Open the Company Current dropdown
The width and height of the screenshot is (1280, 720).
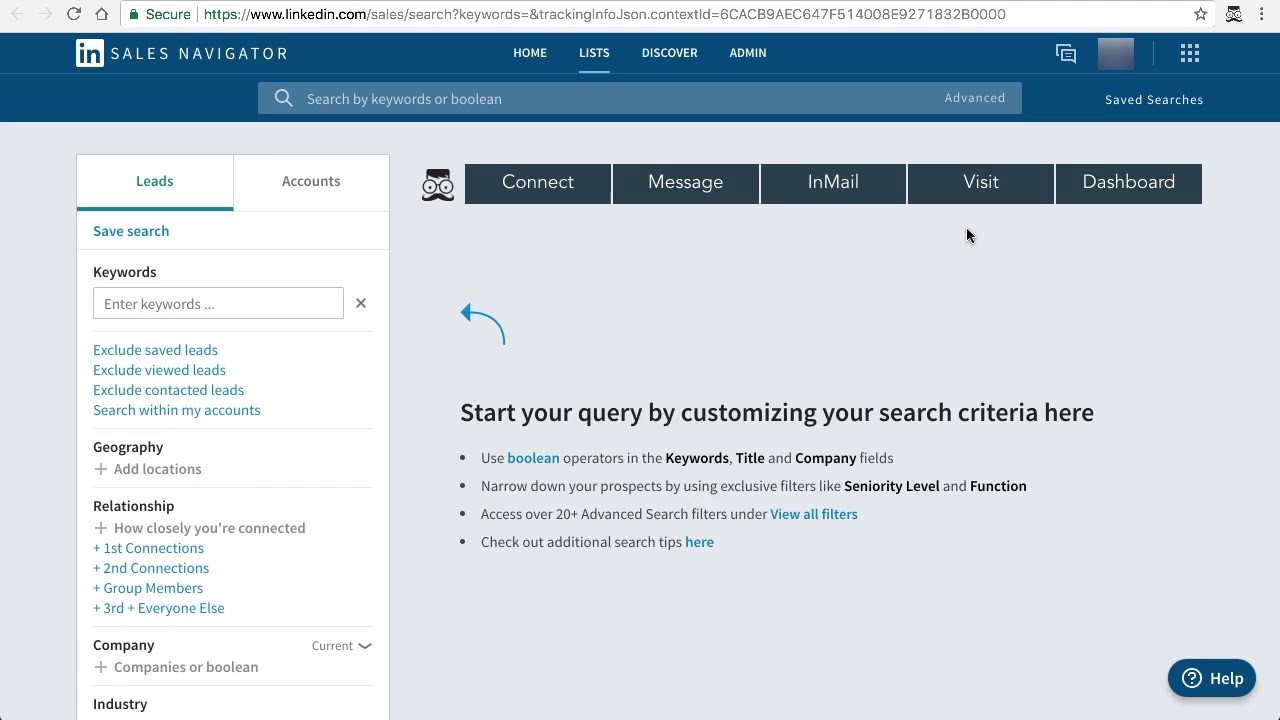(341, 646)
